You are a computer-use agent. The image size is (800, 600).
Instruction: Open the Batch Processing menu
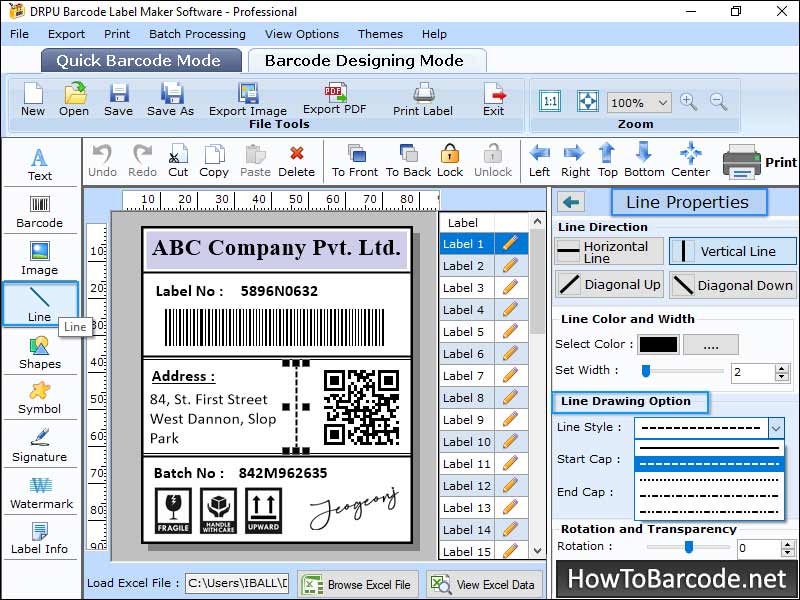click(x=196, y=33)
